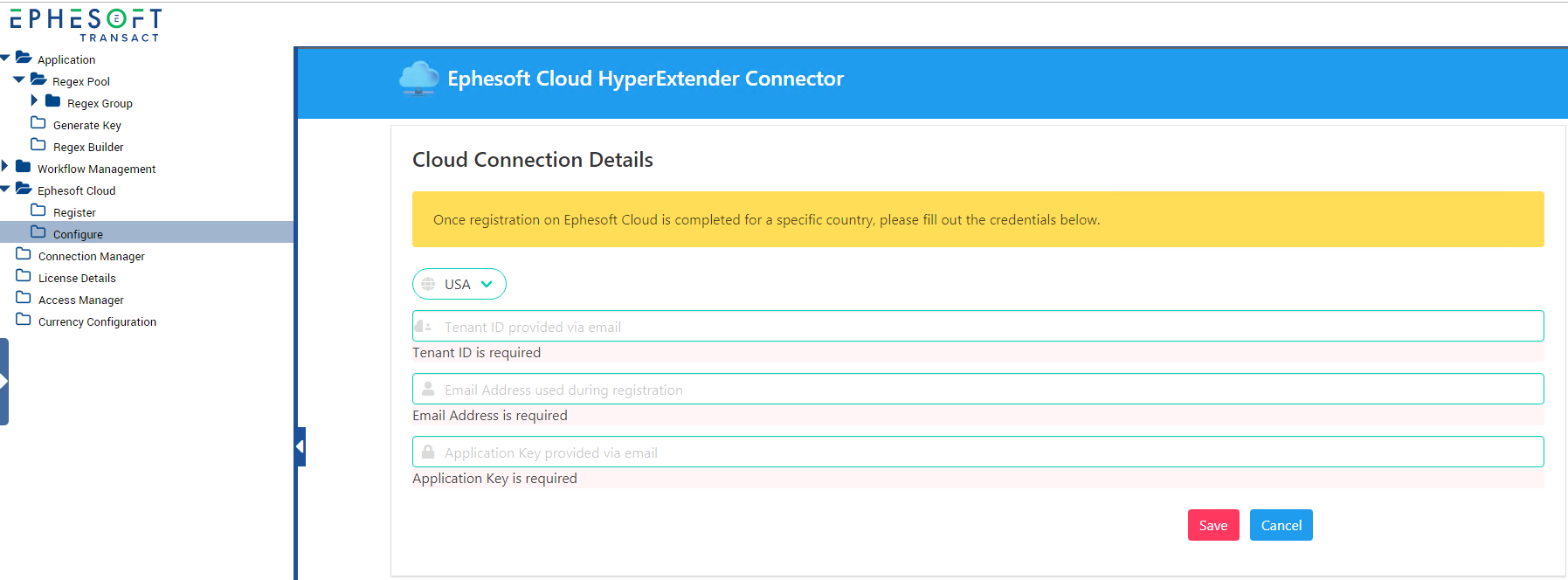Select Application in the tree

(66, 59)
